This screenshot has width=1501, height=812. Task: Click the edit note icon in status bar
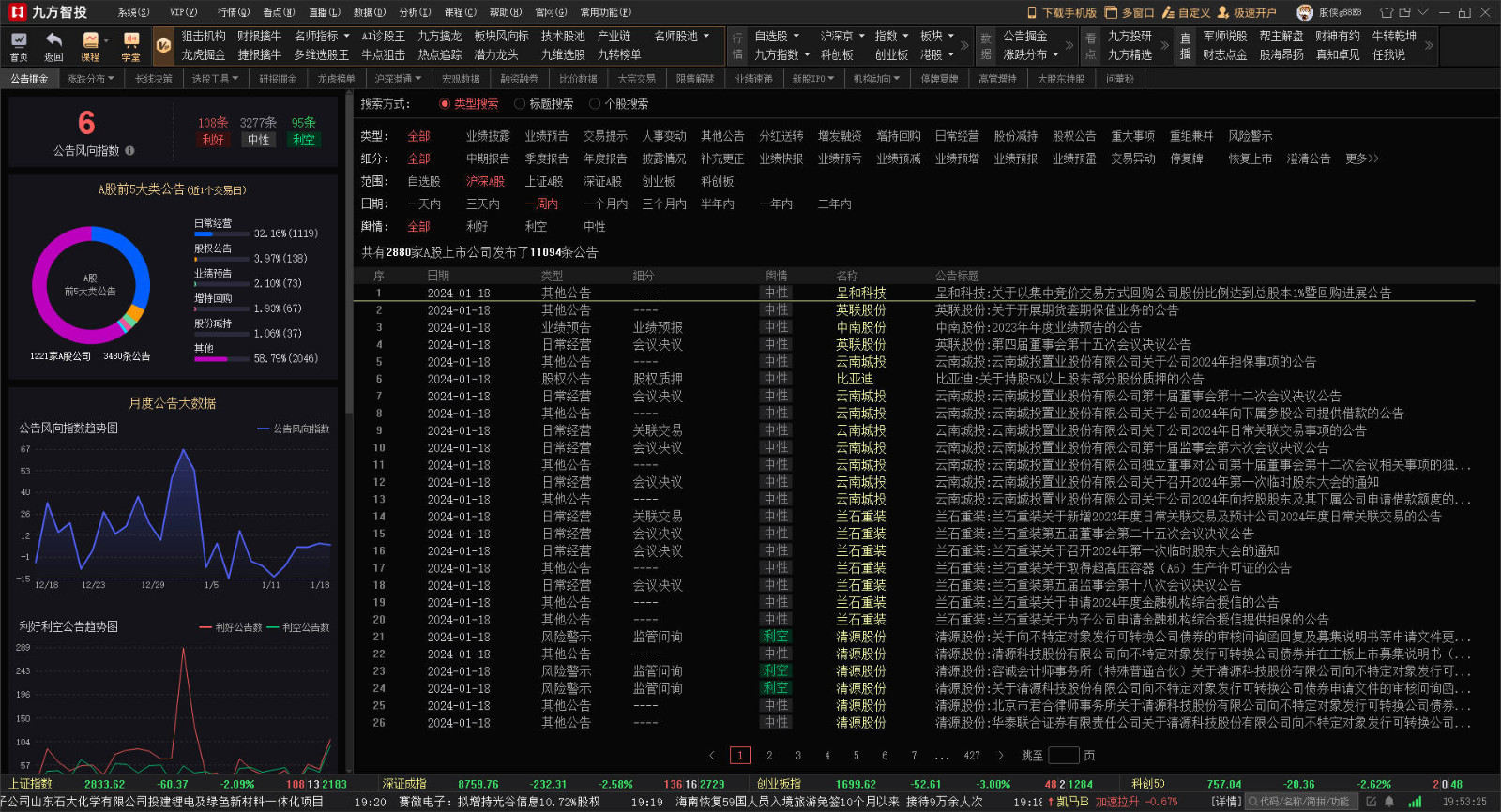[1371, 802]
